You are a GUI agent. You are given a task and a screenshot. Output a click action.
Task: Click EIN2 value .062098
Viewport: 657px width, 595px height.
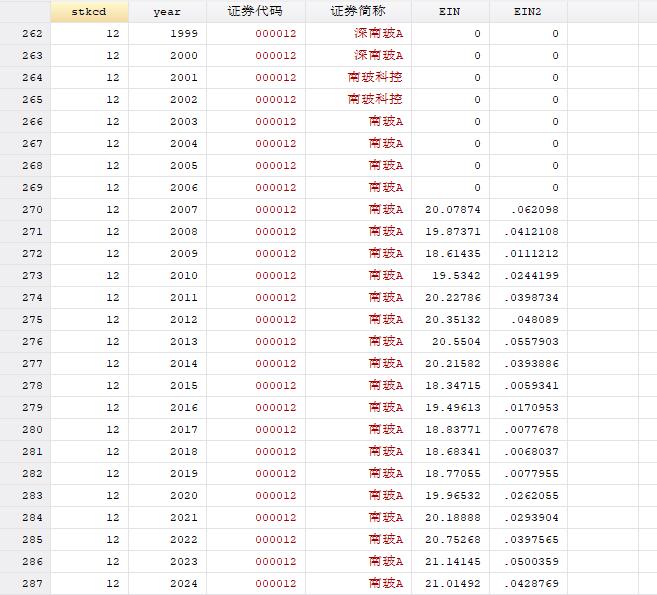point(536,210)
